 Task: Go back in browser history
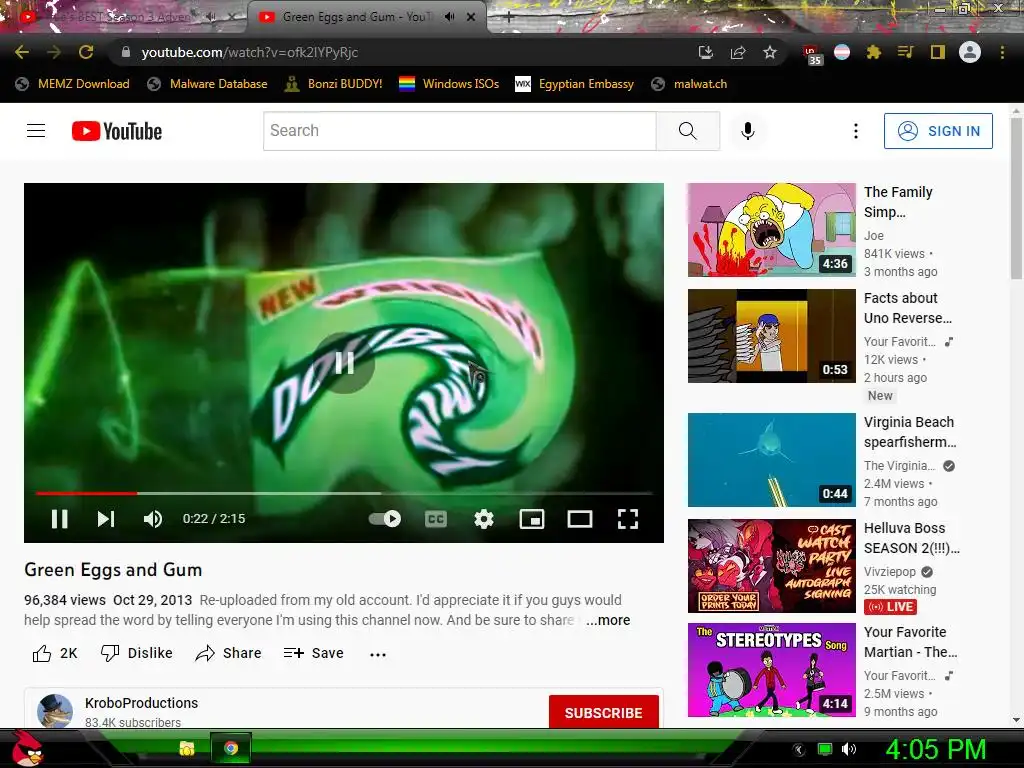pyautogui.click(x=22, y=52)
